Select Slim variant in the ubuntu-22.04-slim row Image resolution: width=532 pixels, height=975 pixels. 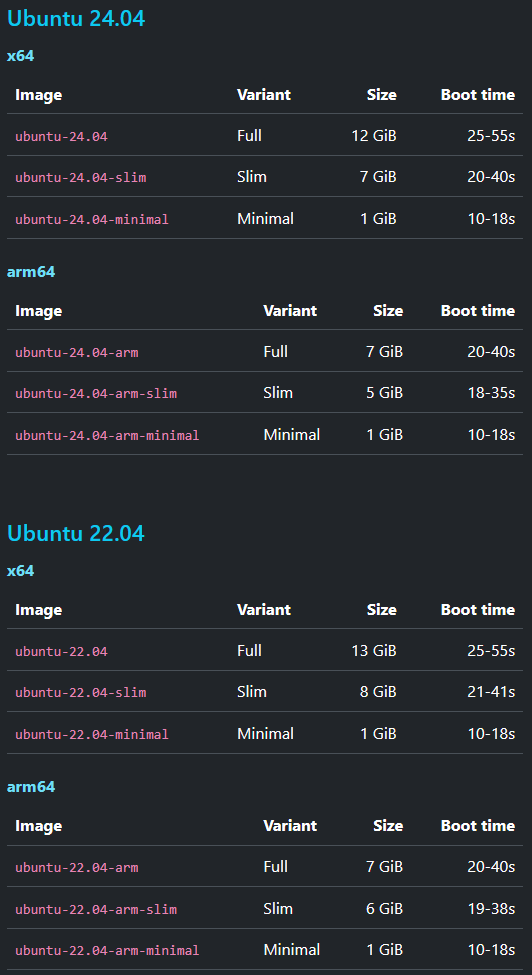tap(252, 691)
